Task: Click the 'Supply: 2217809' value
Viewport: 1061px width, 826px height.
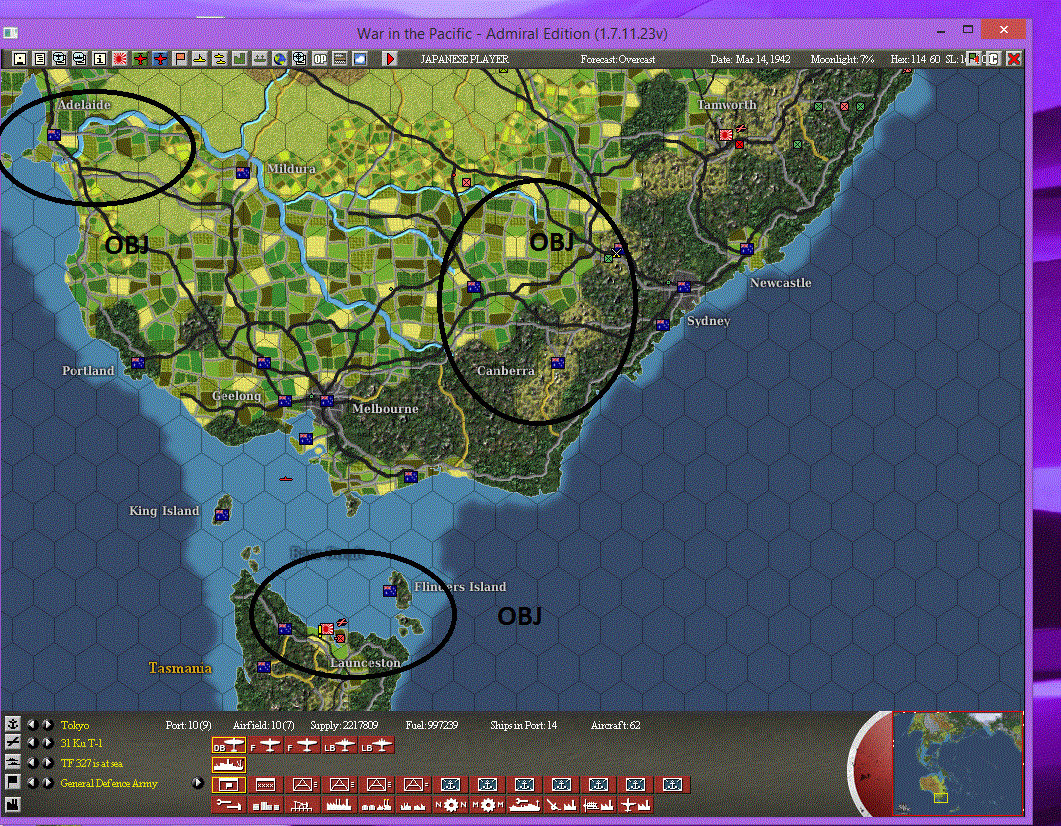Action: (344, 725)
